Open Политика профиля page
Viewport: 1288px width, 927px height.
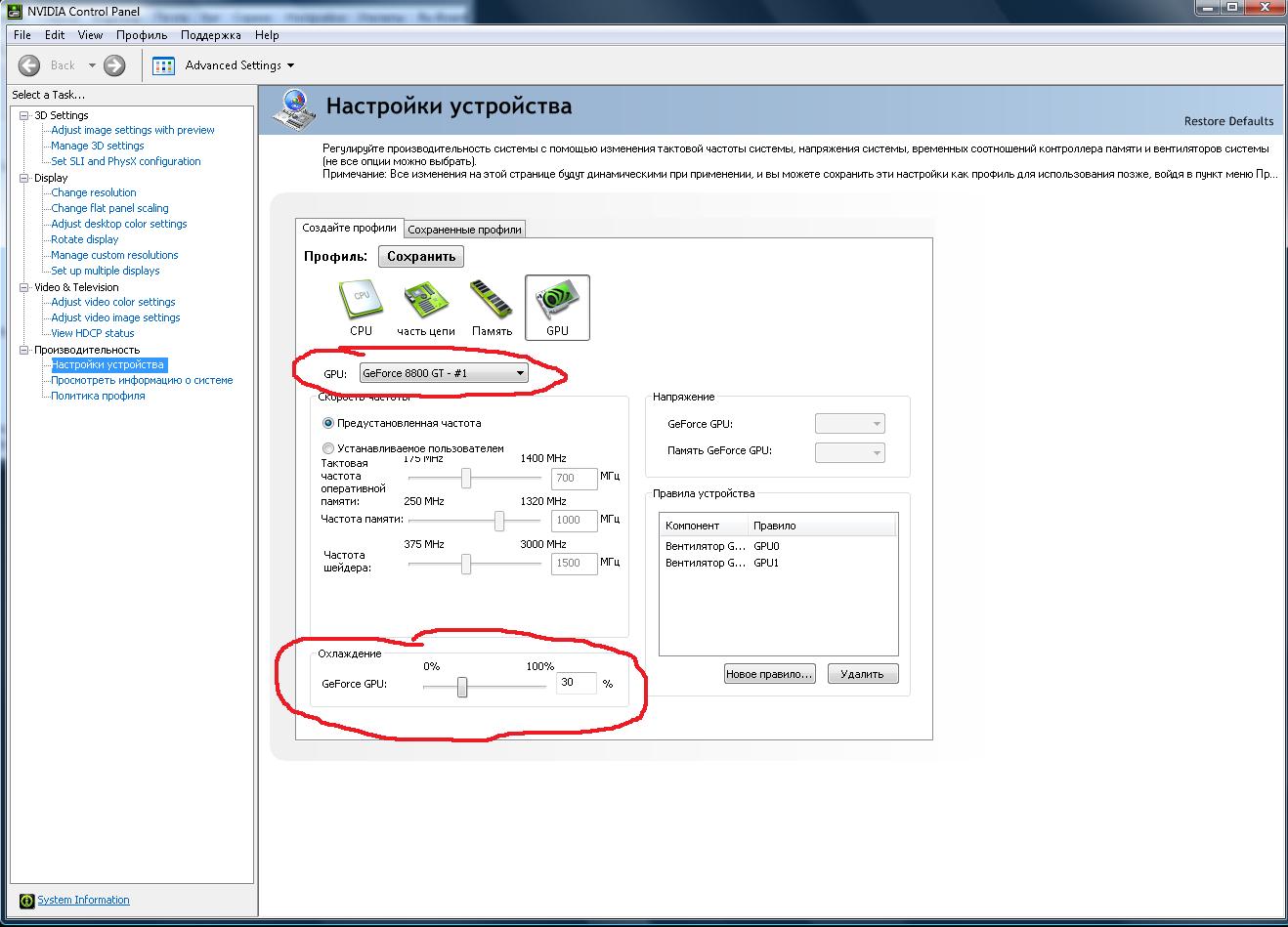click(x=98, y=396)
